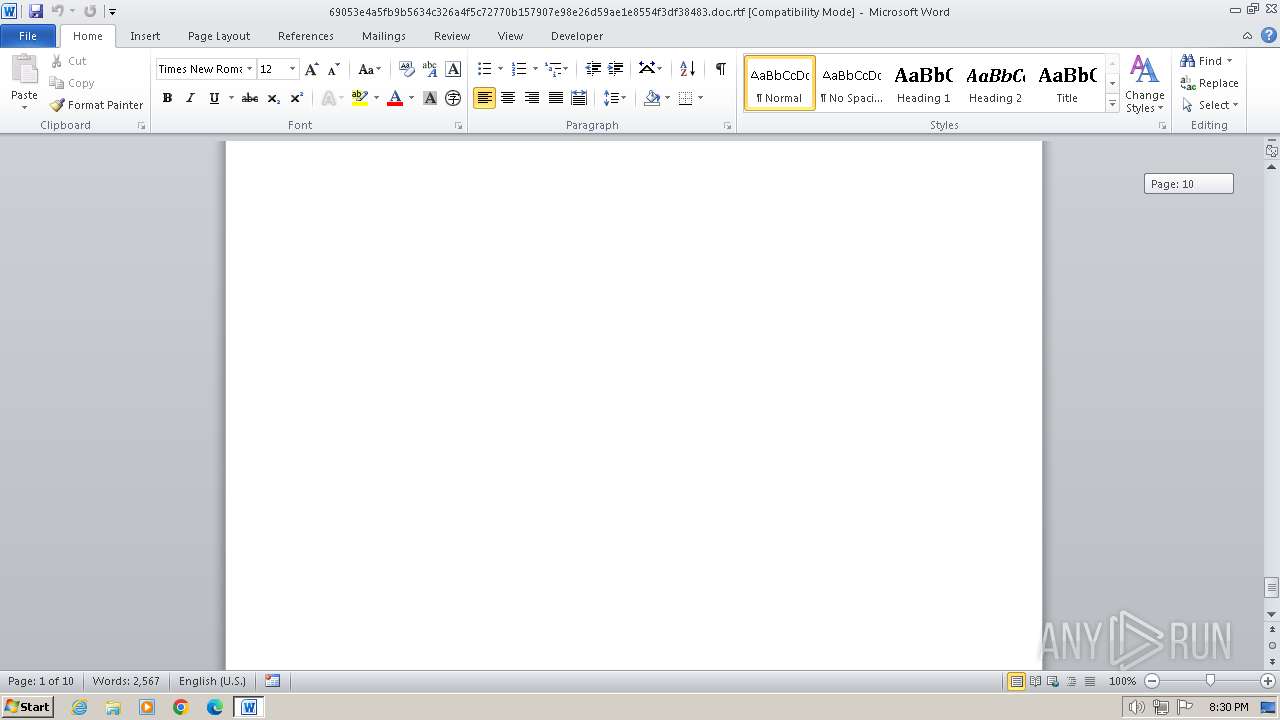The image size is (1280, 720).
Task: Expand the Numbering list dropdown arrow
Action: point(535,69)
